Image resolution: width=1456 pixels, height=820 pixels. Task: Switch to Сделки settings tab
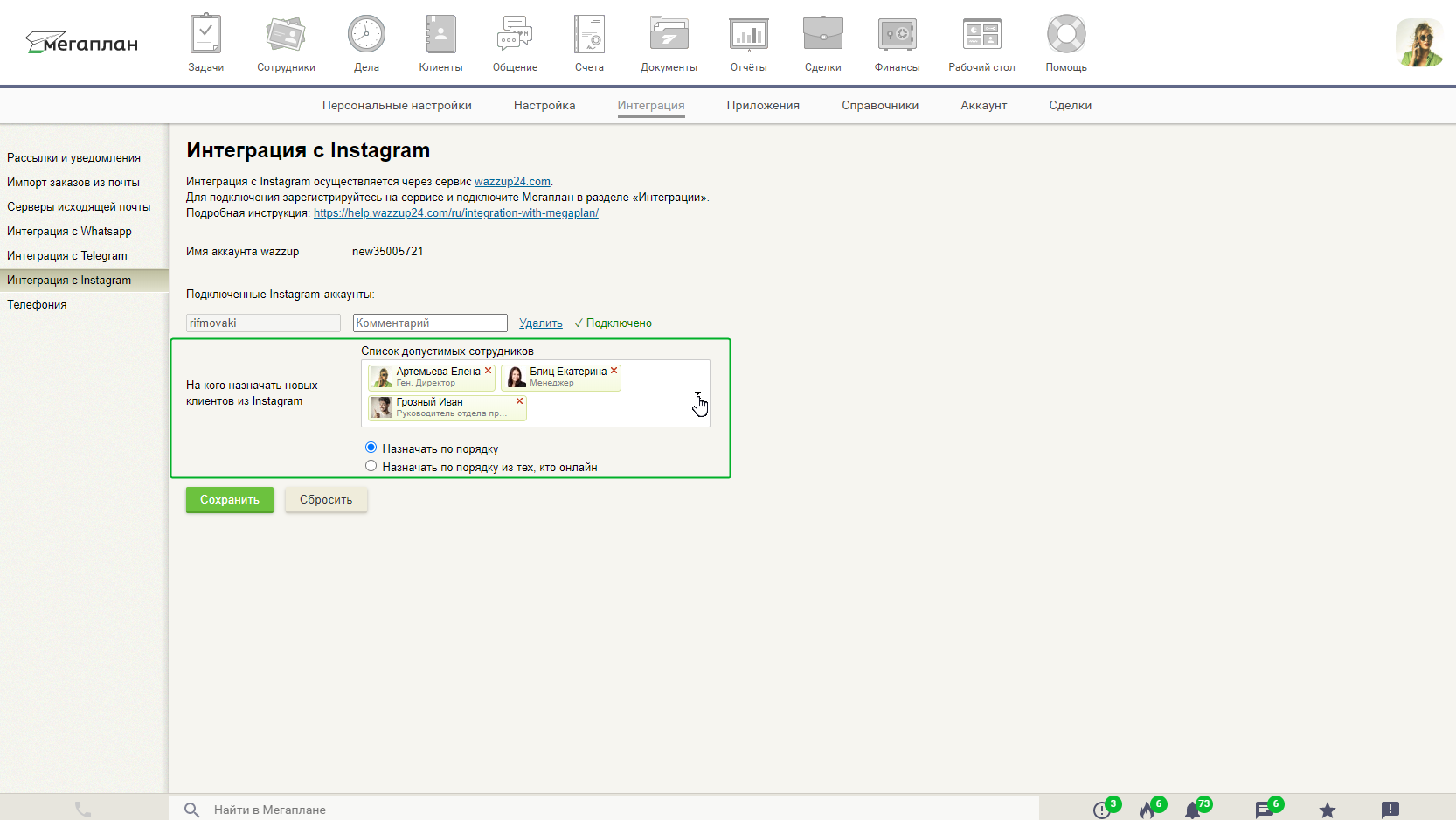pyautogui.click(x=1071, y=105)
